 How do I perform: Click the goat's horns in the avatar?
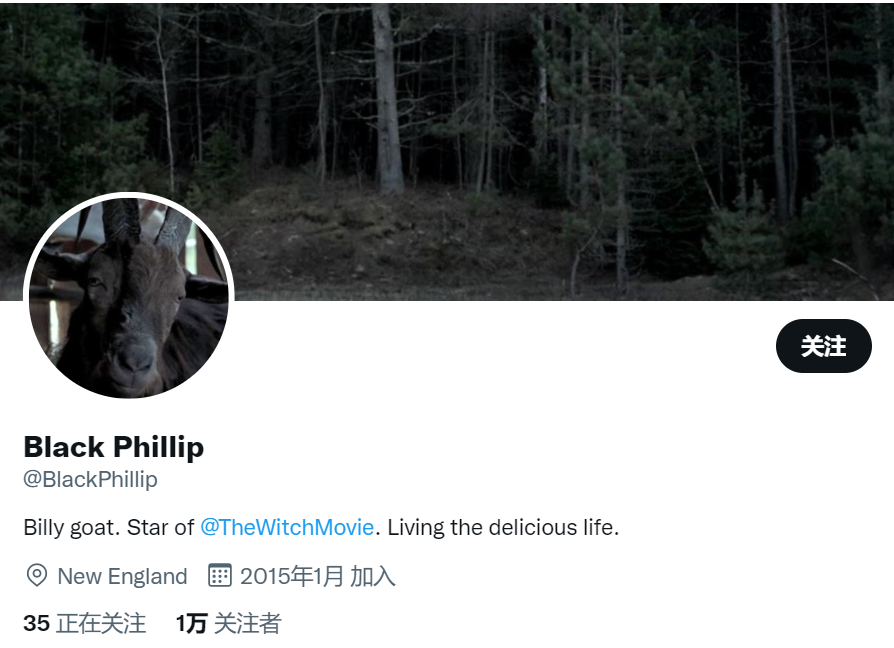coord(145,223)
